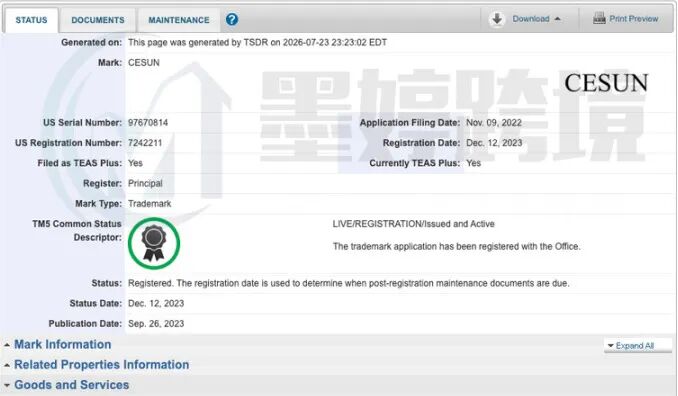
Task: Open the MAINTENANCE tab
Action: pos(179,20)
